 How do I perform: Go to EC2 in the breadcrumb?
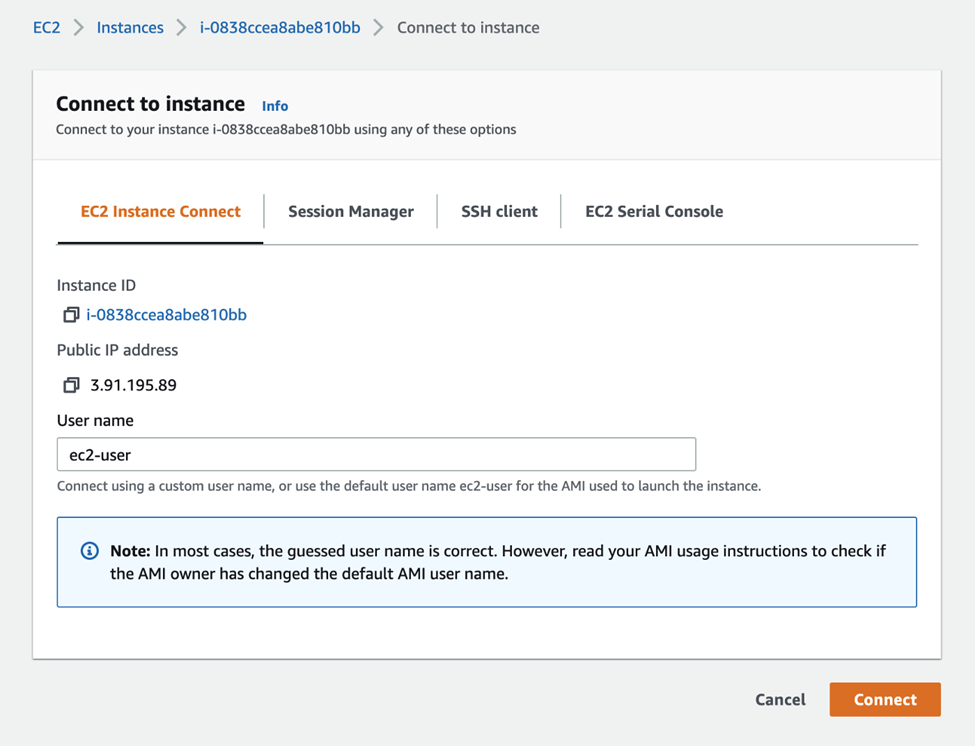47,28
